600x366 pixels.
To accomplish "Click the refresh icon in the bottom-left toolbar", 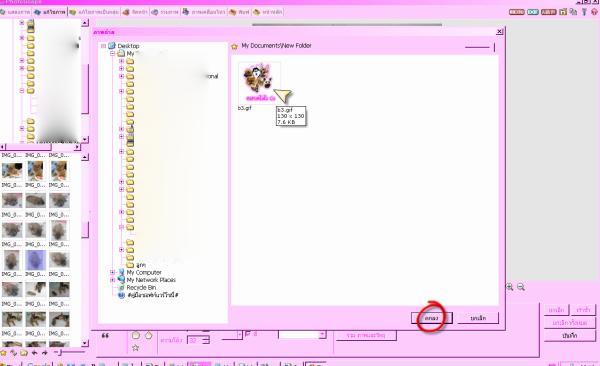I will click(14, 353).
